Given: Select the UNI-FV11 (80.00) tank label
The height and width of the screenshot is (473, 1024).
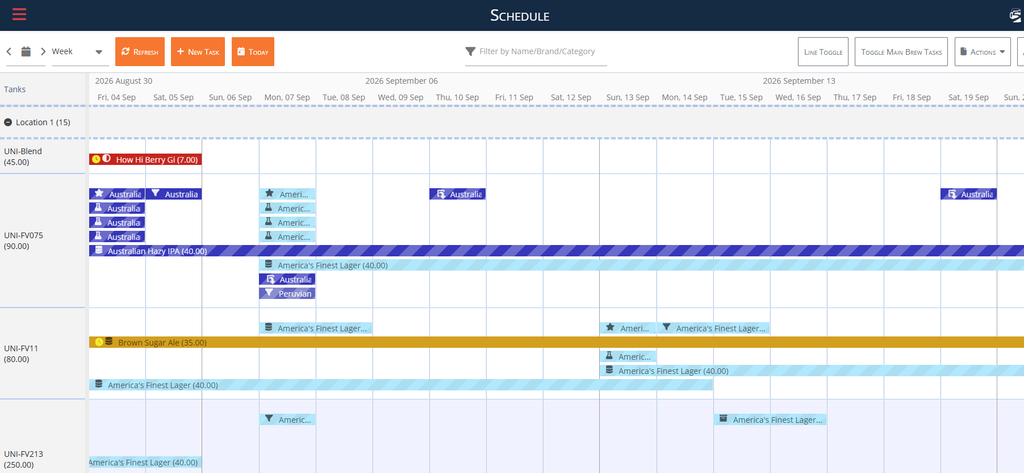Looking at the screenshot, I should tap(21, 353).
